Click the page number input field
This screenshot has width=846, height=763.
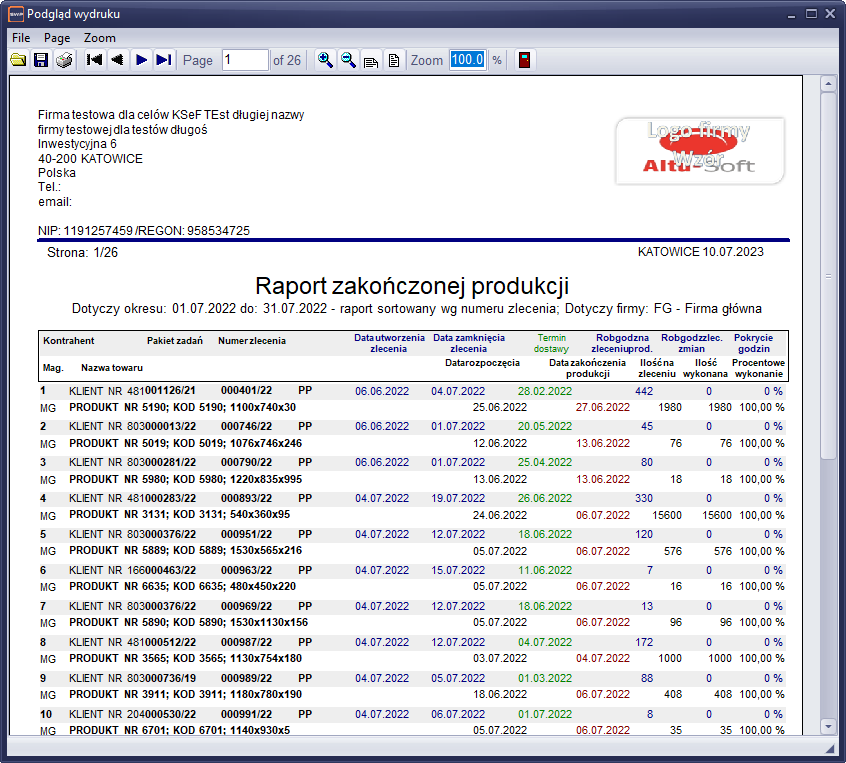click(245, 60)
